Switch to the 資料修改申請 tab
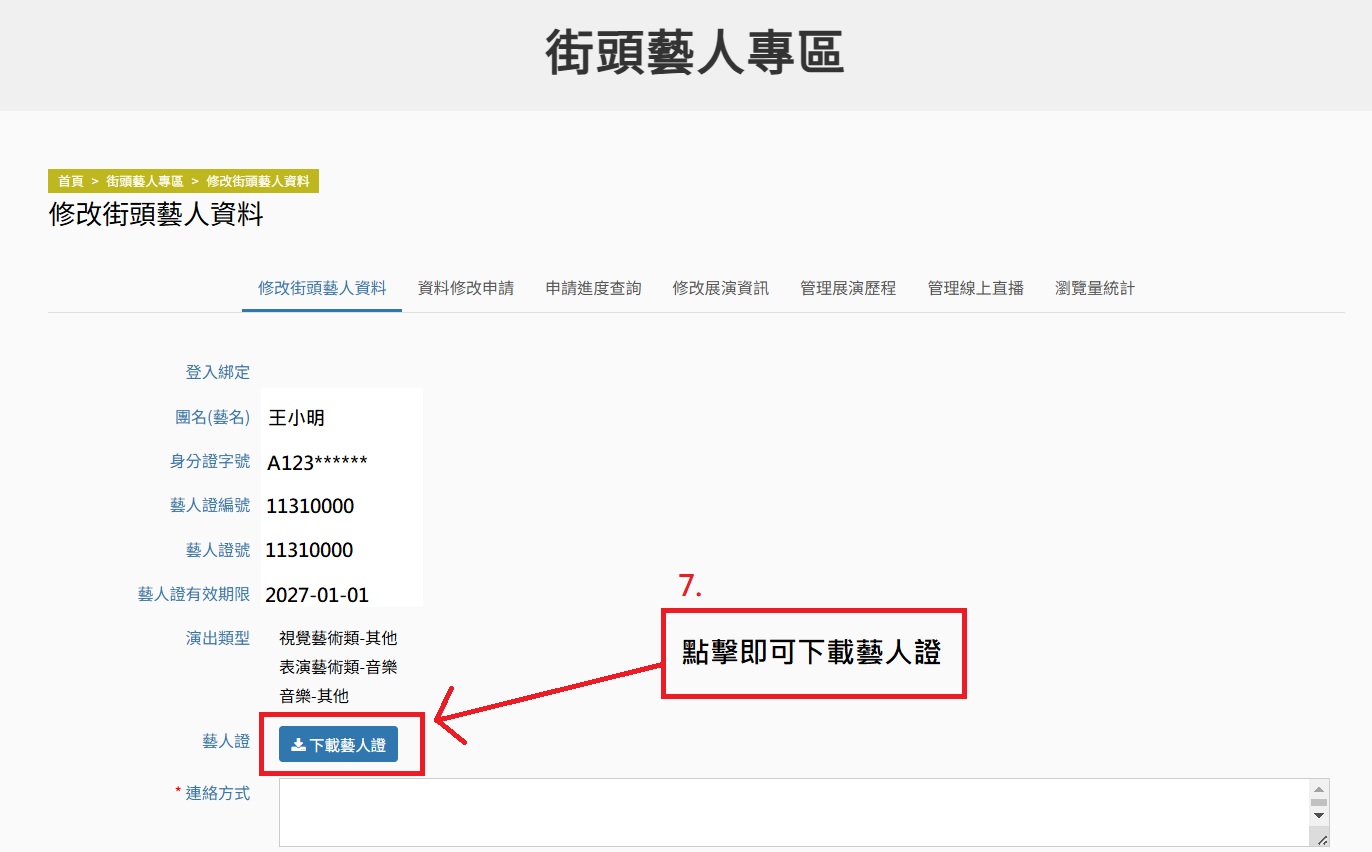The width and height of the screenshot is (1372, 852). click(x=466, y=288)
